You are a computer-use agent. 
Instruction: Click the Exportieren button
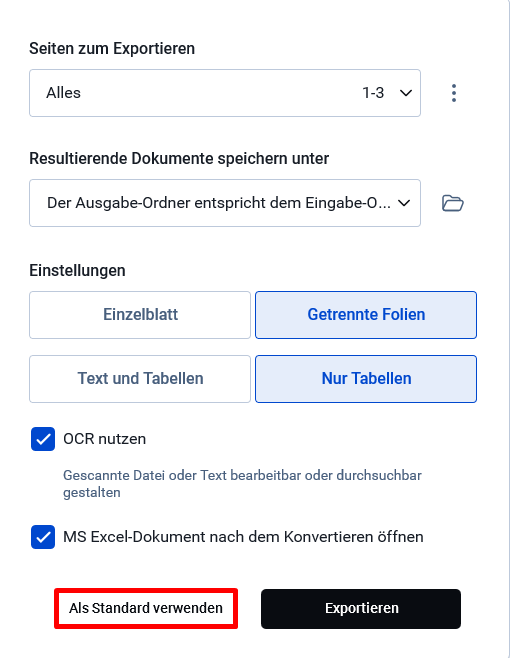coord(361,608)
